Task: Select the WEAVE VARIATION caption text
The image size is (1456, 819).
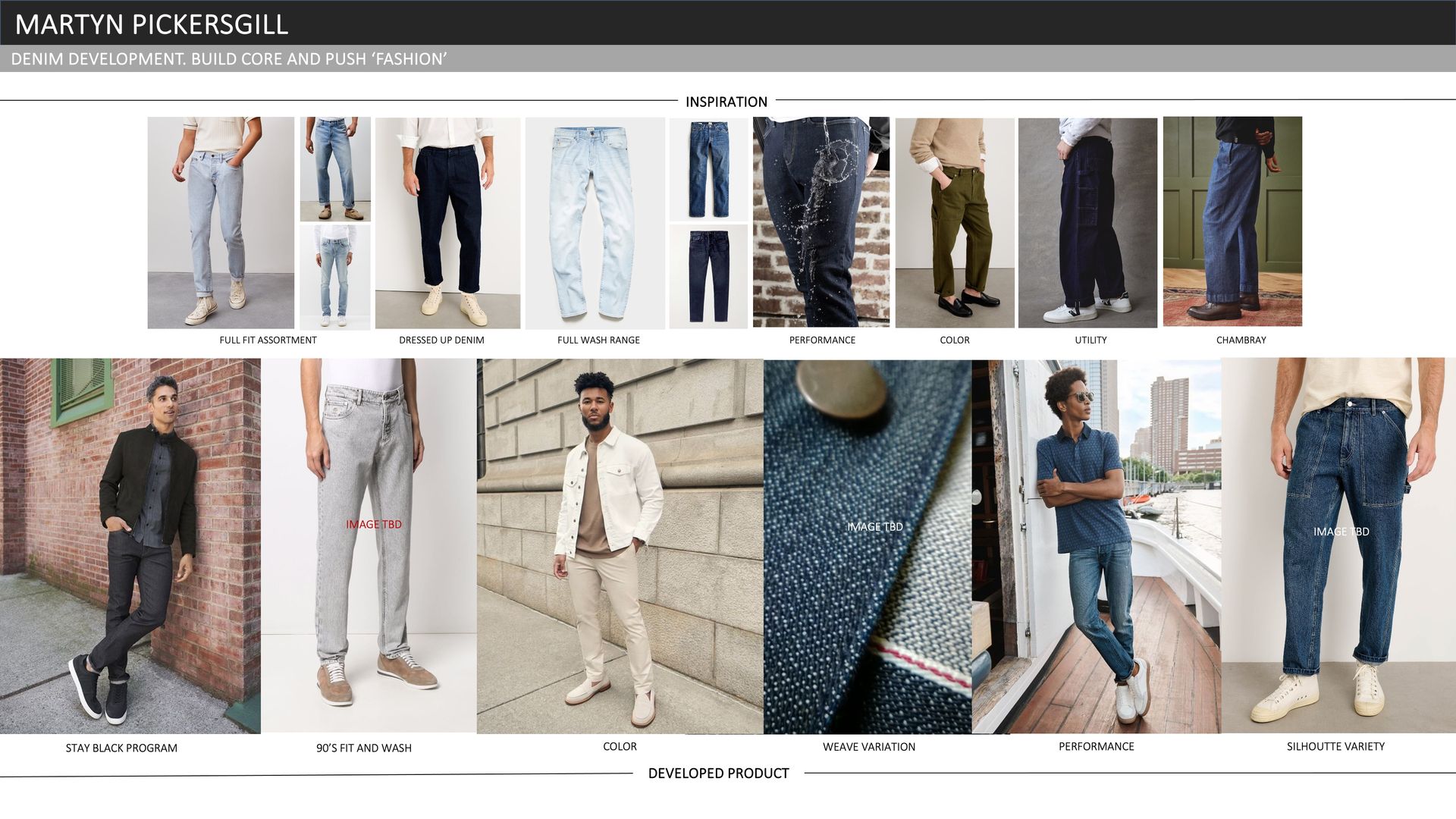Action: tap(869, 747)
